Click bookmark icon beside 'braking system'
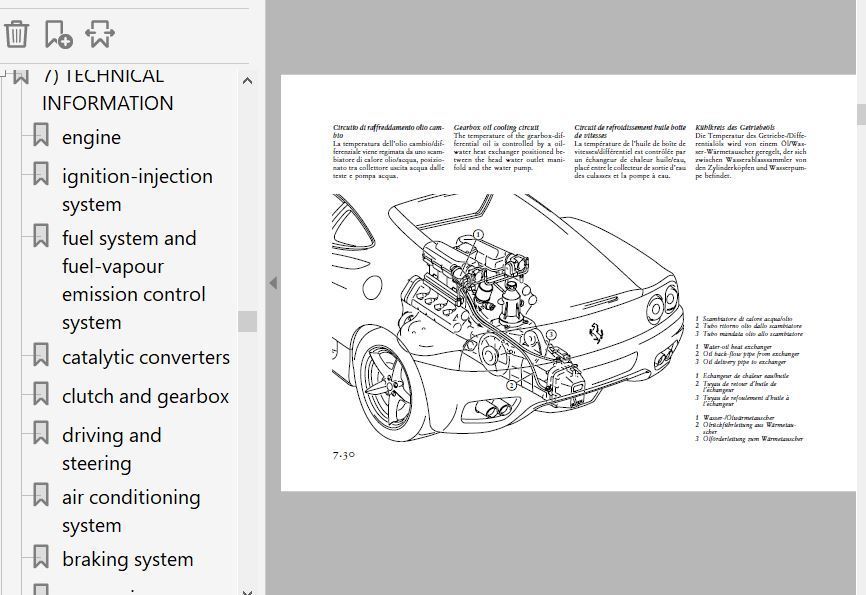The image size is (866, 595). pos(41,556)
